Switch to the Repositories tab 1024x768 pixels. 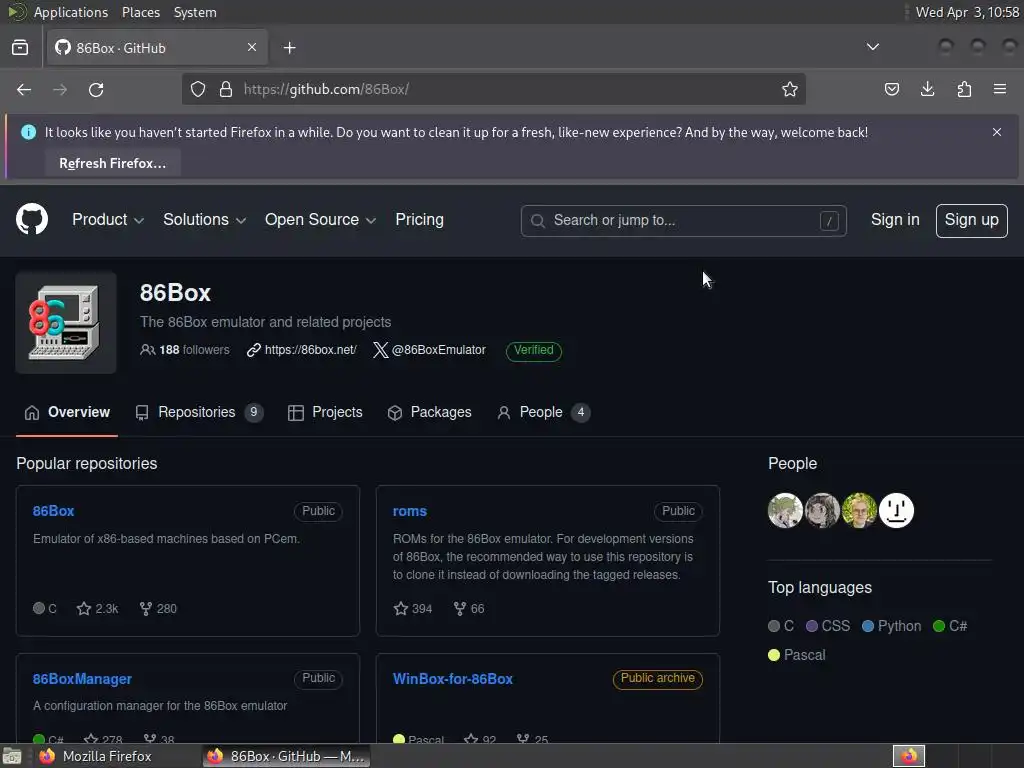[x=199, y=413]
